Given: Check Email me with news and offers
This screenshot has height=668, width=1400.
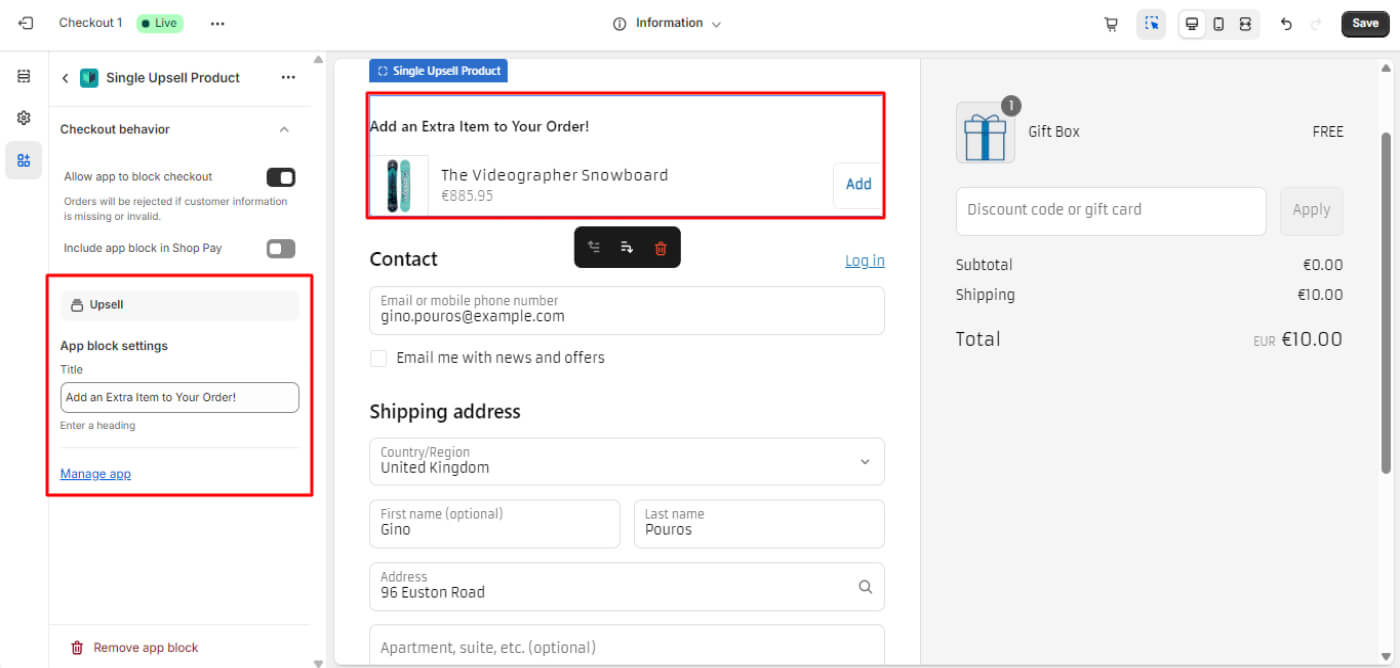Looking at the screenshot, I should [x=379, y=358].
